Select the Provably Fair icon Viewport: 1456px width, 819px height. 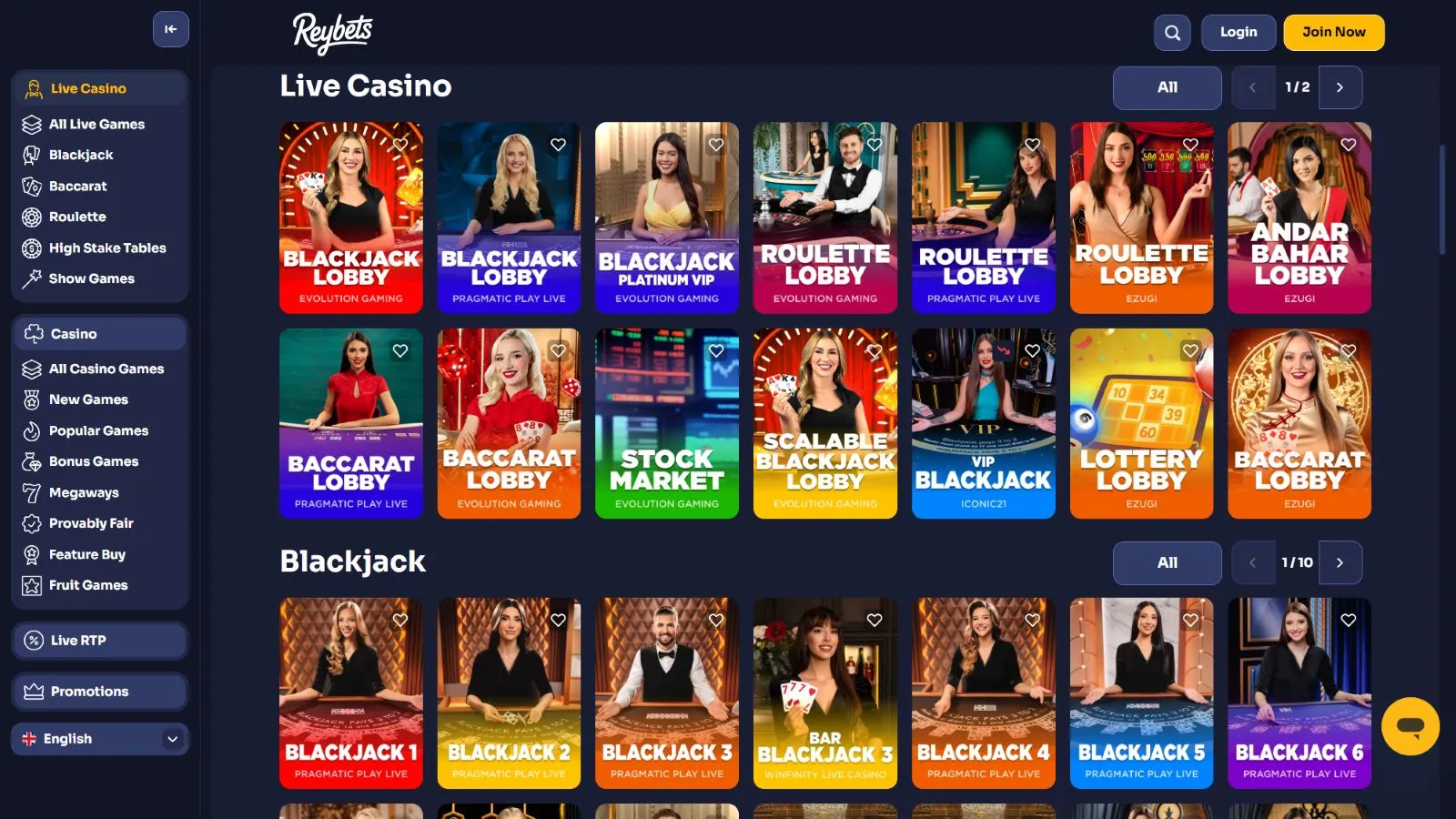(x=32, y=523)
